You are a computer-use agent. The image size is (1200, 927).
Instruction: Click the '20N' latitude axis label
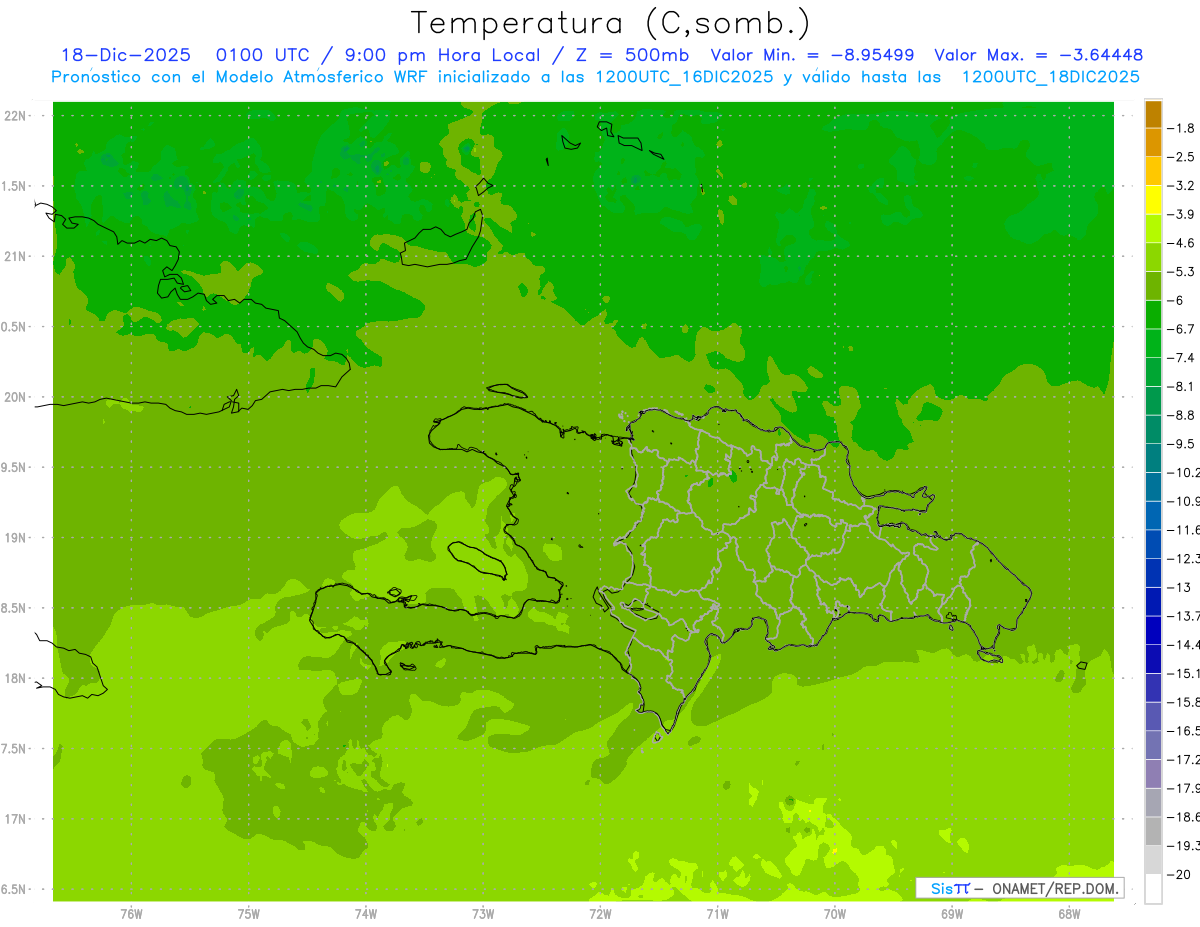coord(15,397)
